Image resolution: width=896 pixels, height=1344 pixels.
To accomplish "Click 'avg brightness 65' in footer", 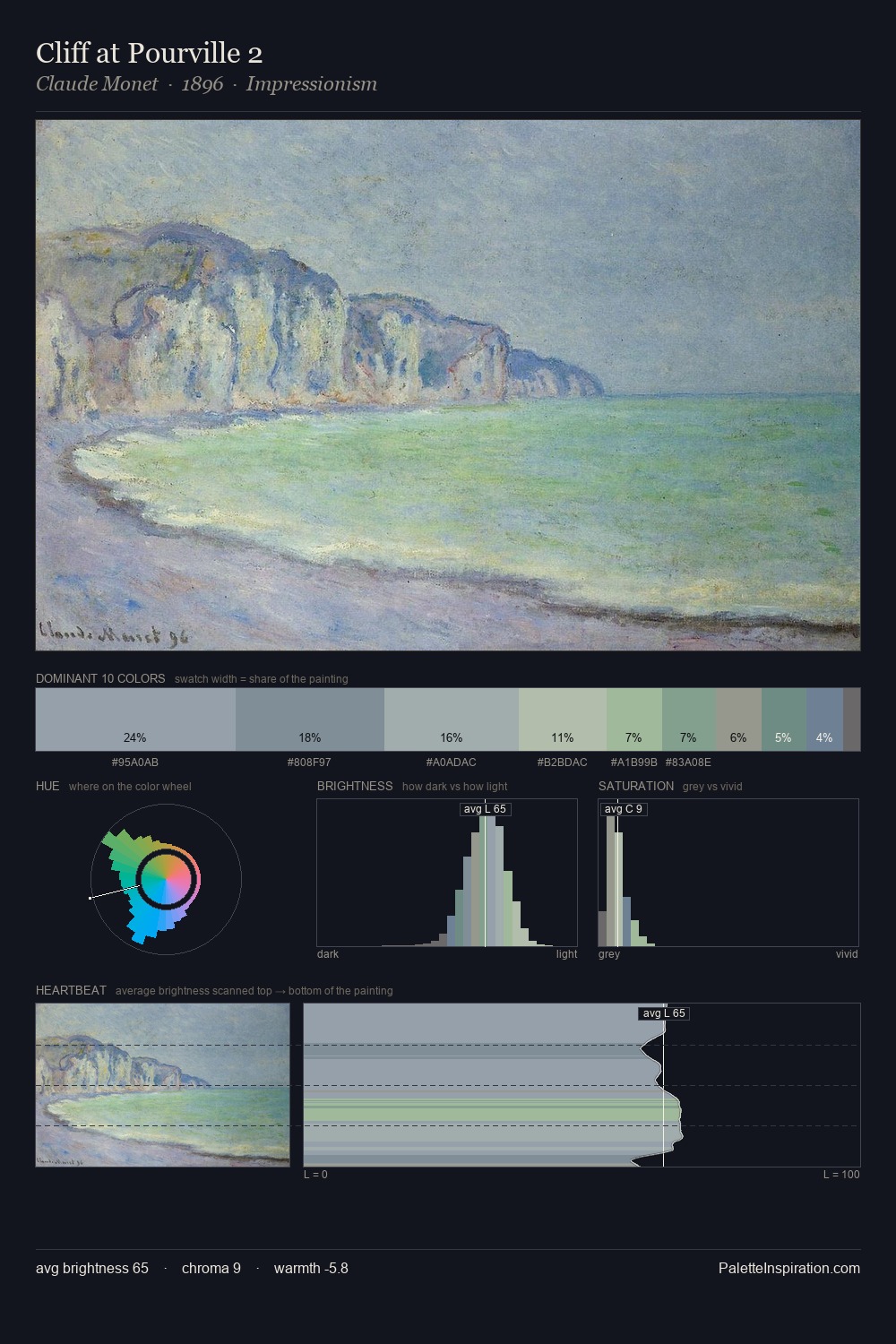I will pos(92,1268).
